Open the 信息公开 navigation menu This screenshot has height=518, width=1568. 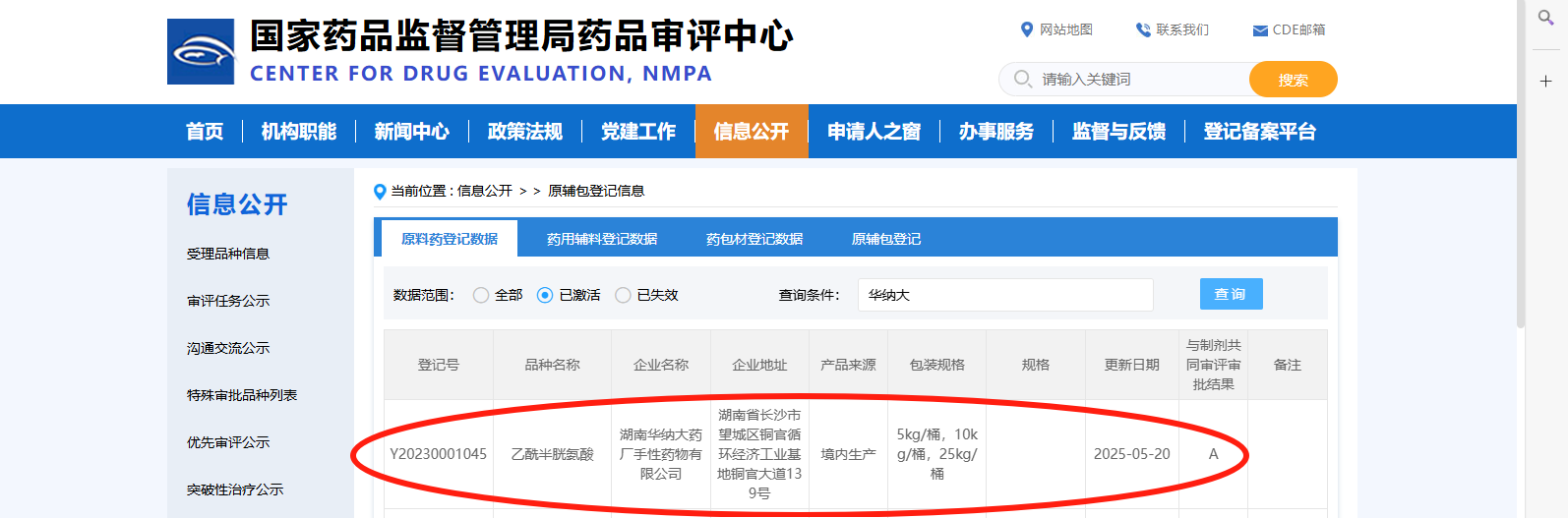pos(752,132)
